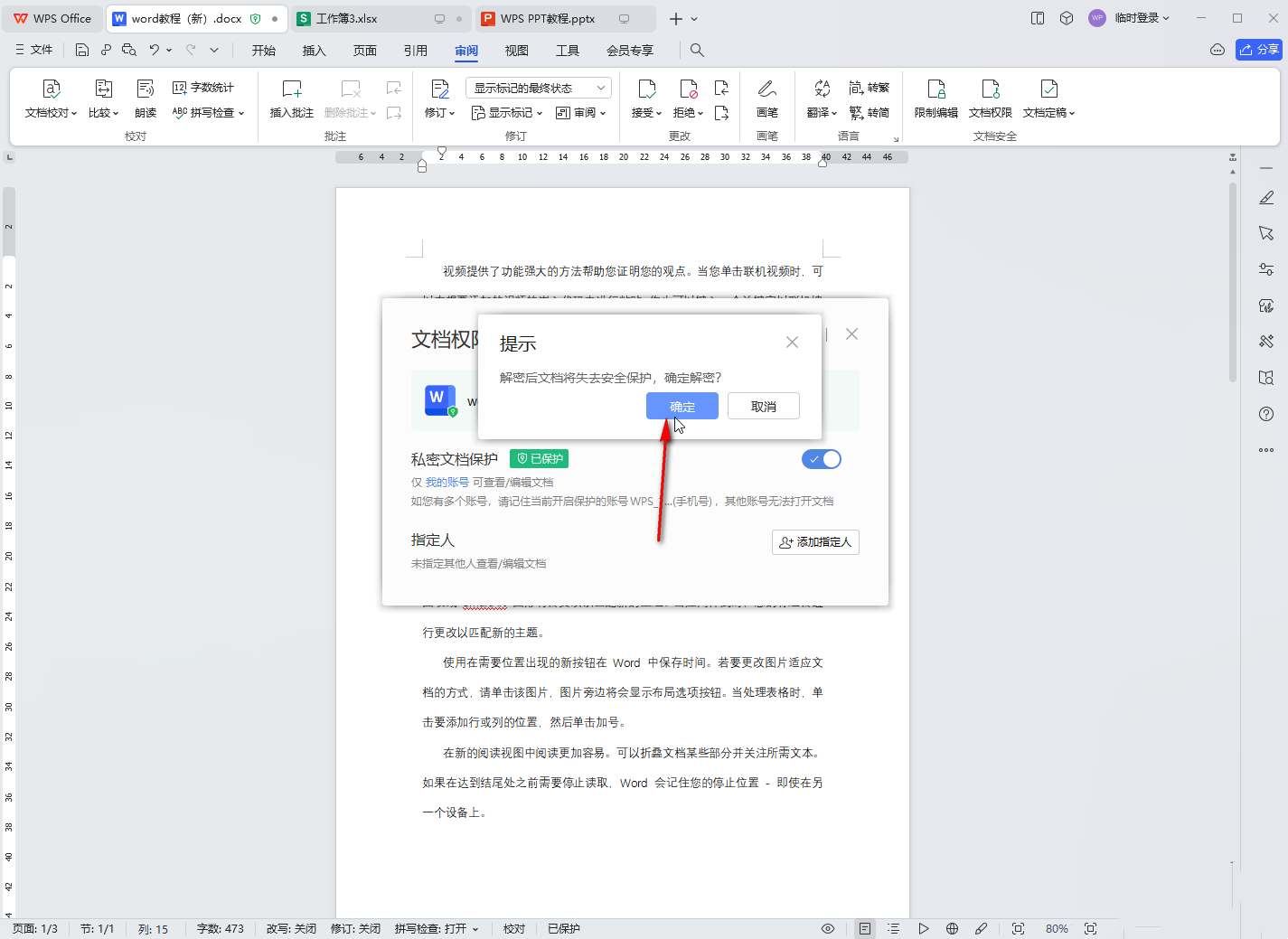Accept changes with the 接受 icon
Viewport: 1288px width, 939px height.
coord(647,89)
